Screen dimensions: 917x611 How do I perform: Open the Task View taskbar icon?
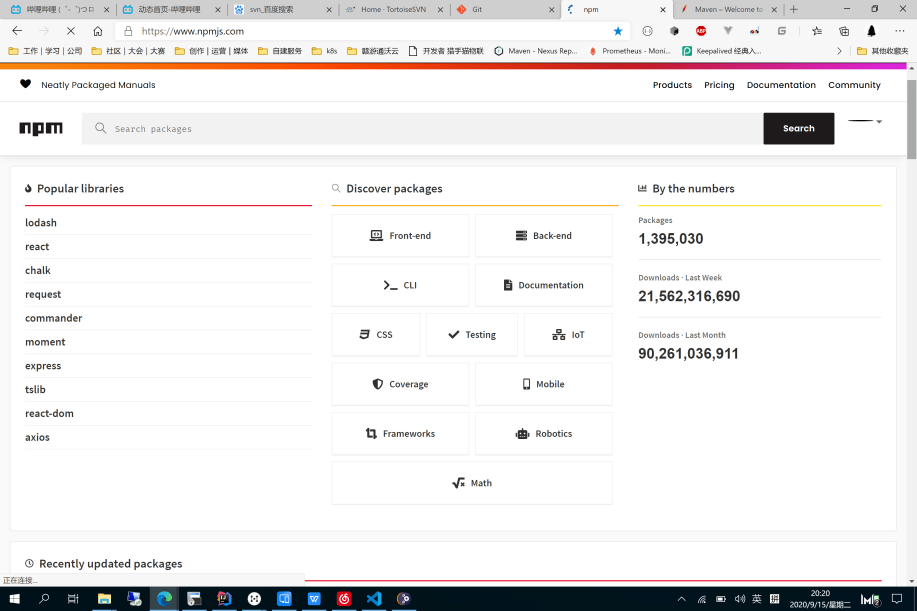tap(73, 599)
